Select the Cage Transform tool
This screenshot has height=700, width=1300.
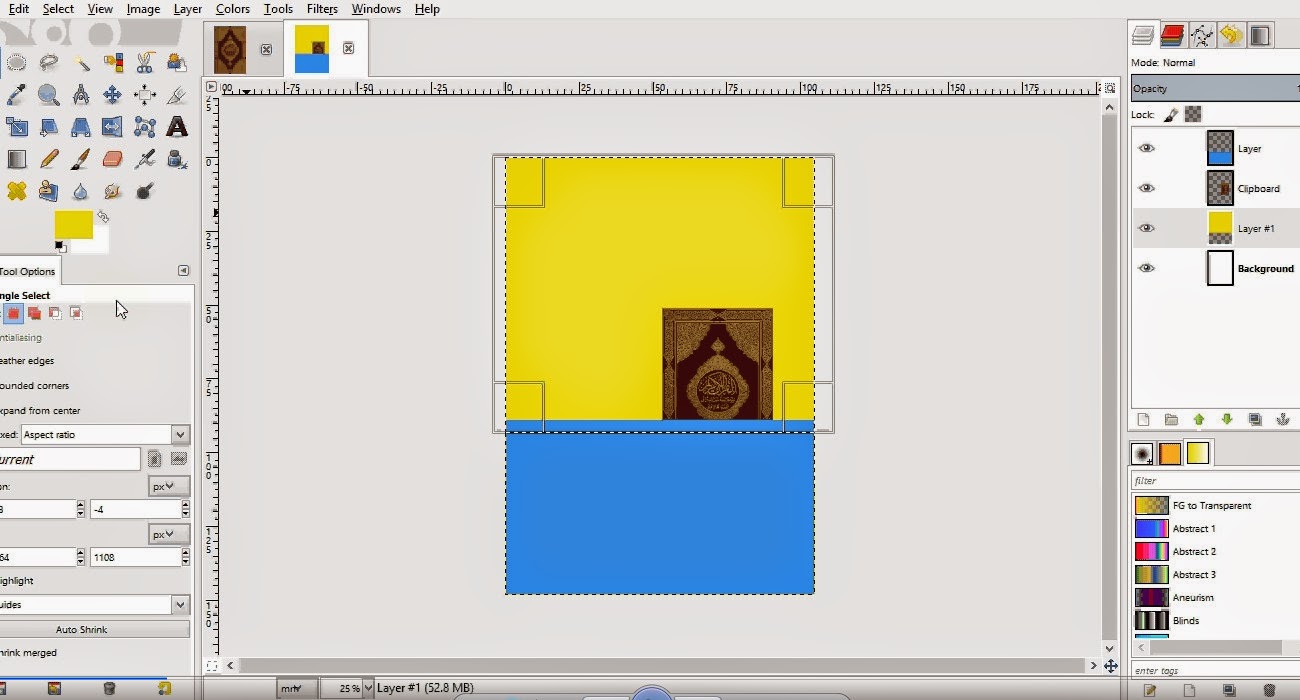[145, 127]
